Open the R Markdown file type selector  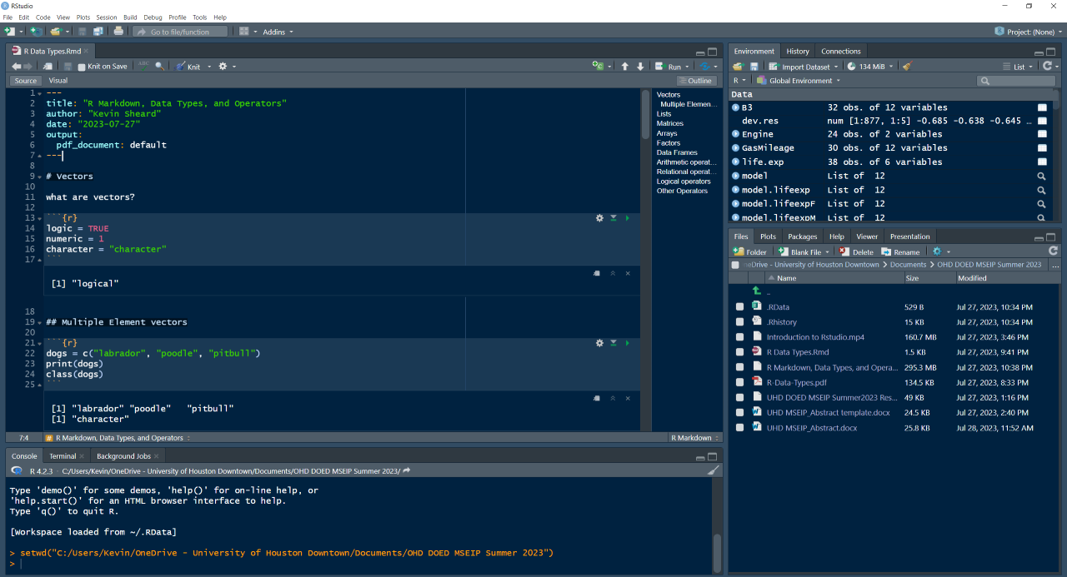(695, 438)
